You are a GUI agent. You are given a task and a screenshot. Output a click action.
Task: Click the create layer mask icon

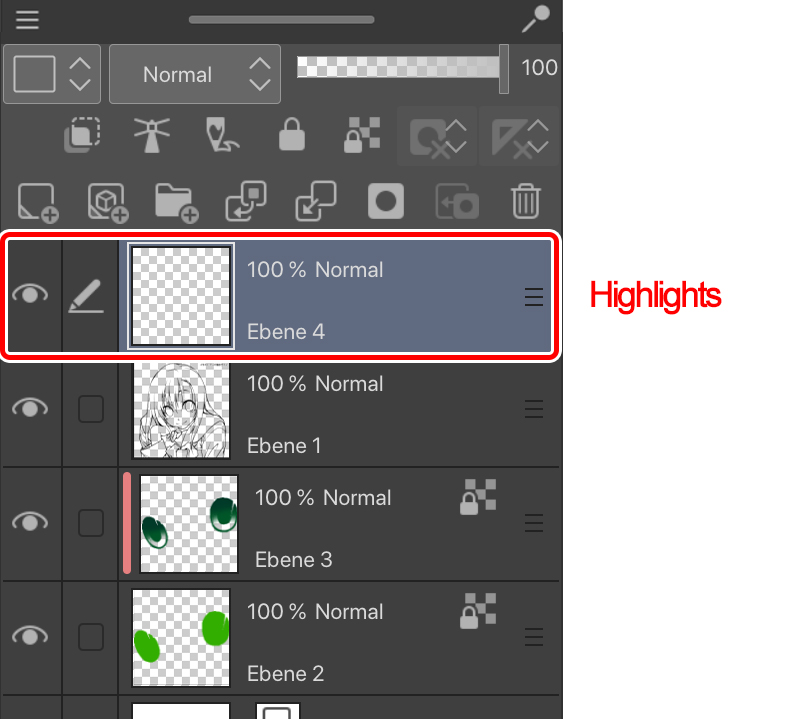(x=386, y=201)
